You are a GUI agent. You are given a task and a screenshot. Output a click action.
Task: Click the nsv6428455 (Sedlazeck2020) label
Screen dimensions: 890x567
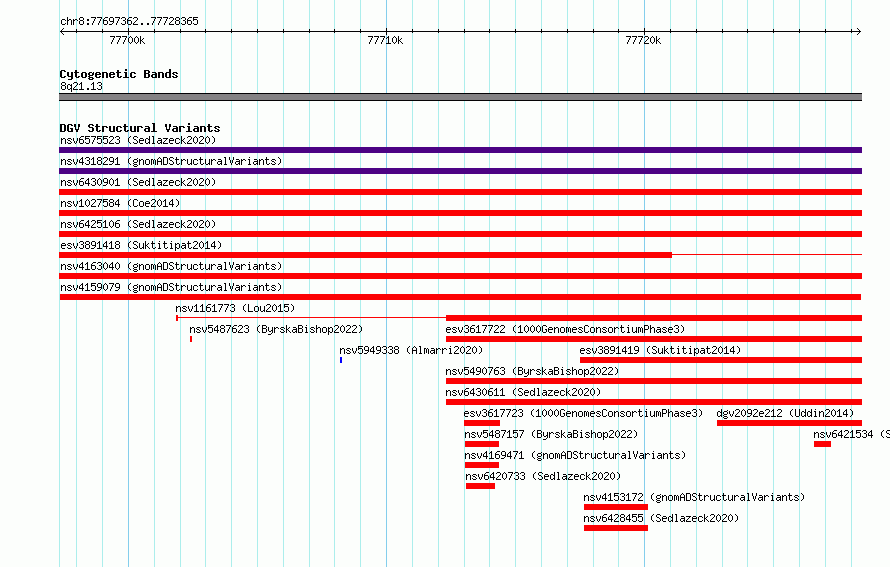661,518
